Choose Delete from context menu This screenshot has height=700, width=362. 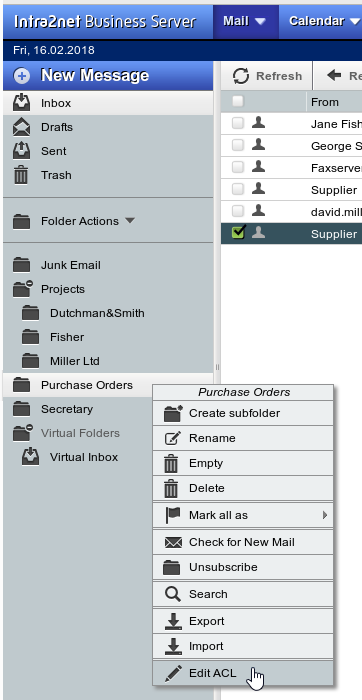[x=243, y=488]
